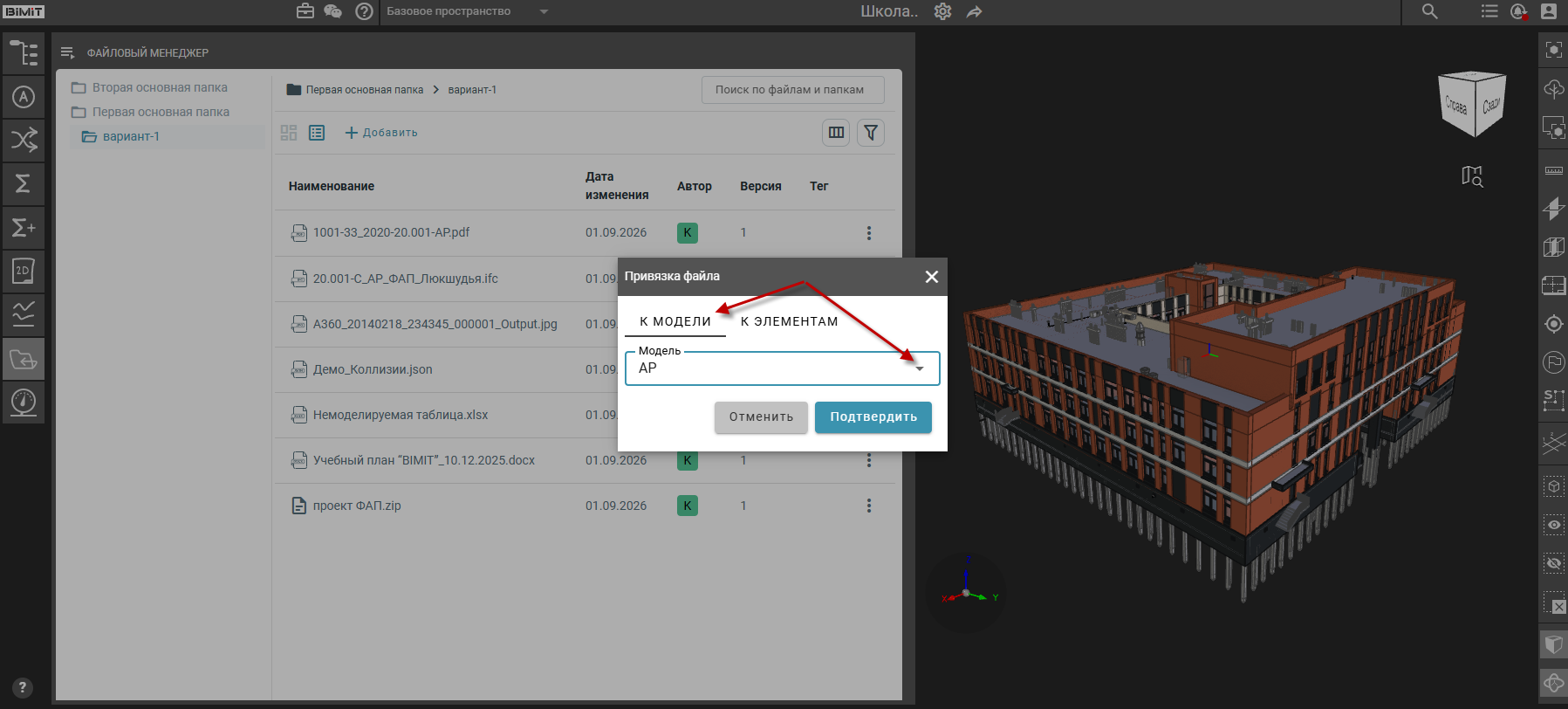Open the question mark help icon in top bar
The image size is (1568, 709).
point(365,11)
